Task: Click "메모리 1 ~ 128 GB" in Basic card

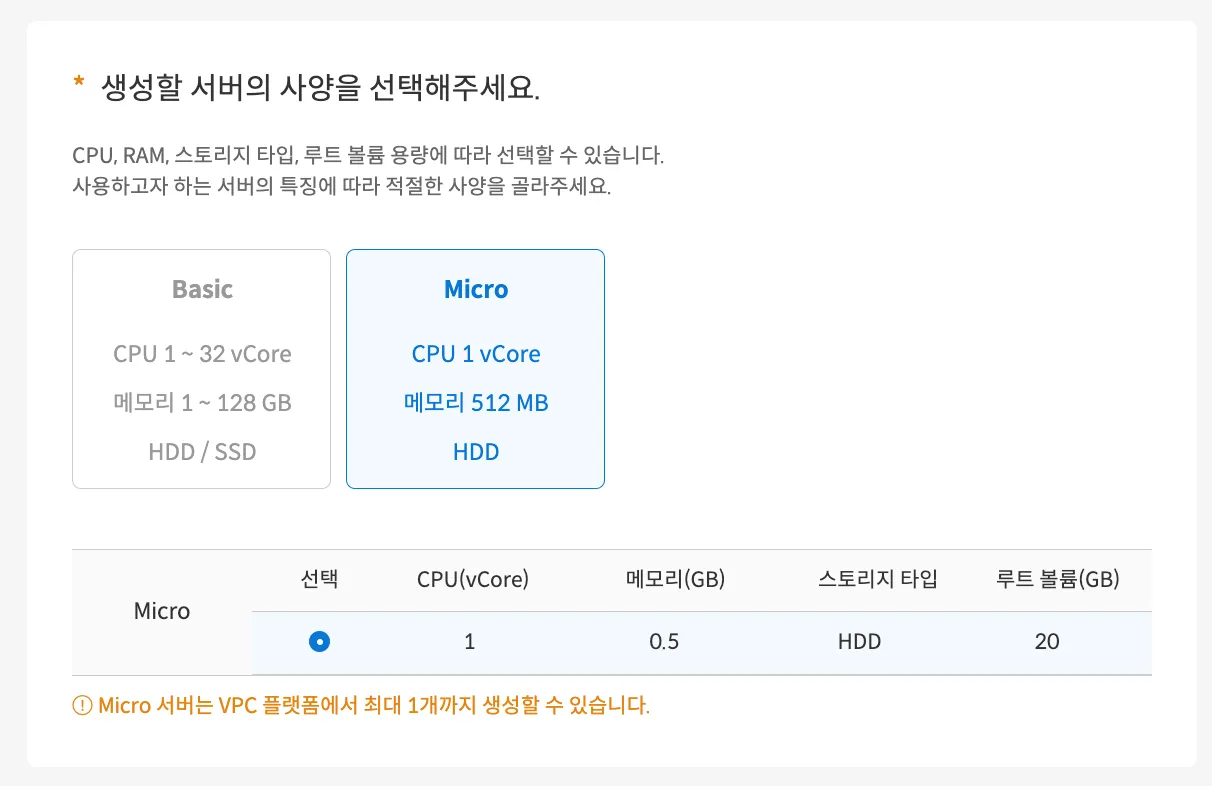Action: click(x=202, y=403)
